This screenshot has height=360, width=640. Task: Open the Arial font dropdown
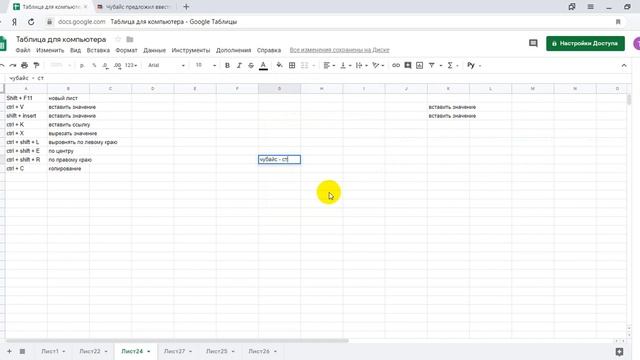pos(166,65)
